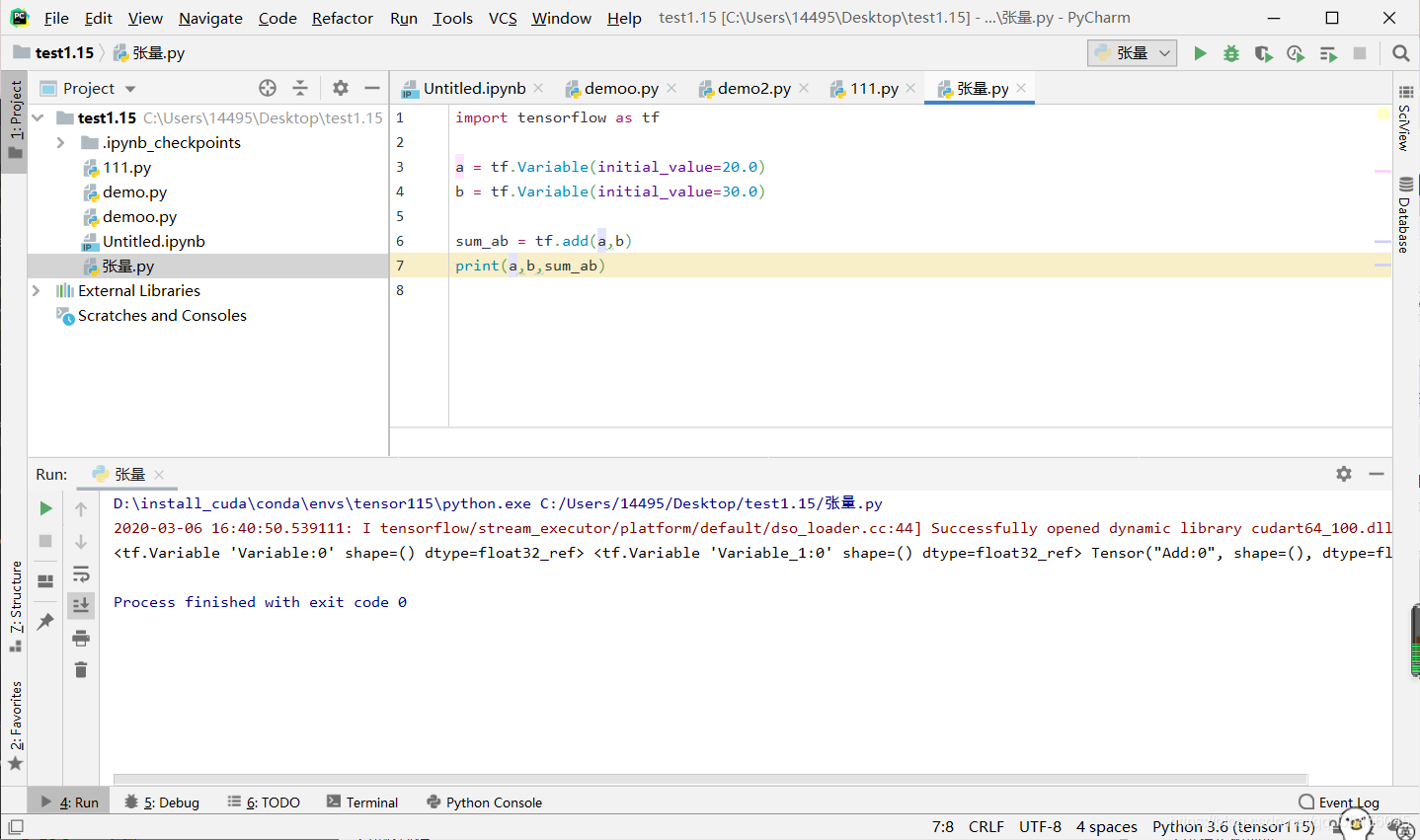The image size is (1420, 840).
Task: Rerun 张量 in Run panel
Action: click(45, 508)
